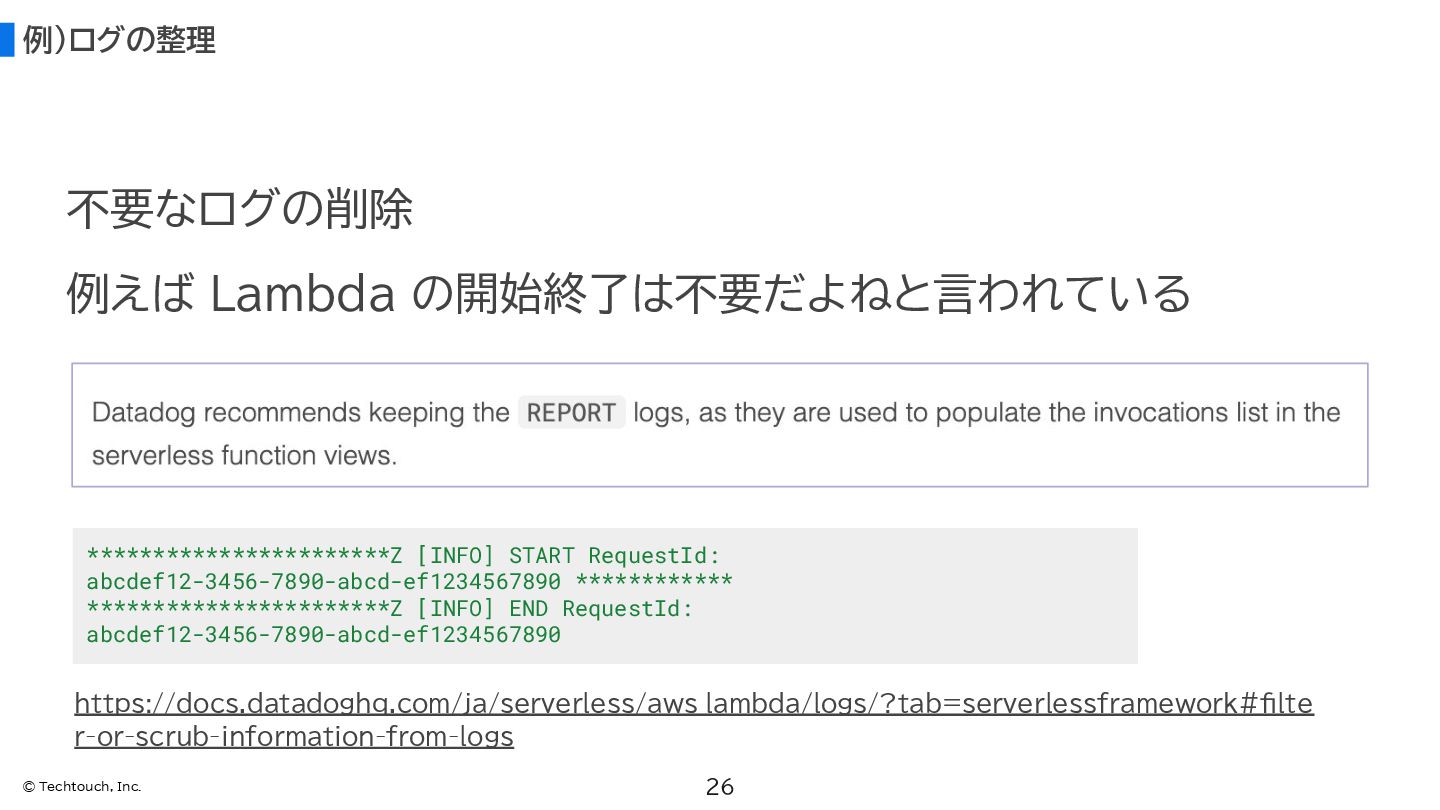This screenshot has height=810, width=1440.
Task: Click the last request ID line in code block
Action: pyautogui.click(x=324, y=635)
